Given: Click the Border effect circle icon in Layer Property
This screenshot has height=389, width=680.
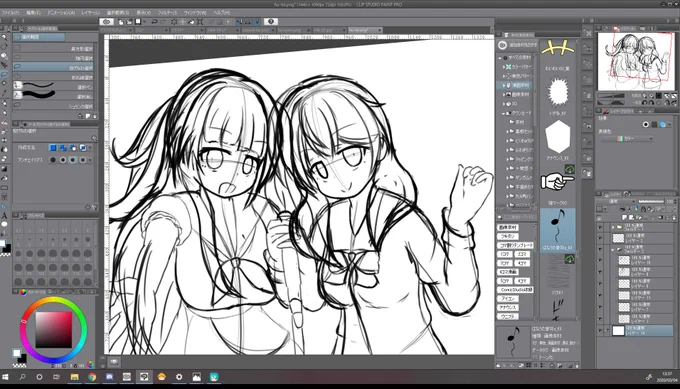Looking at the screenshot, I should [x=646, y=124].
